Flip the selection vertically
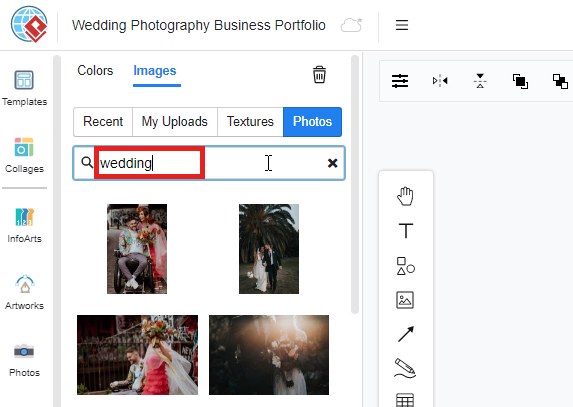 coord(480,81)
